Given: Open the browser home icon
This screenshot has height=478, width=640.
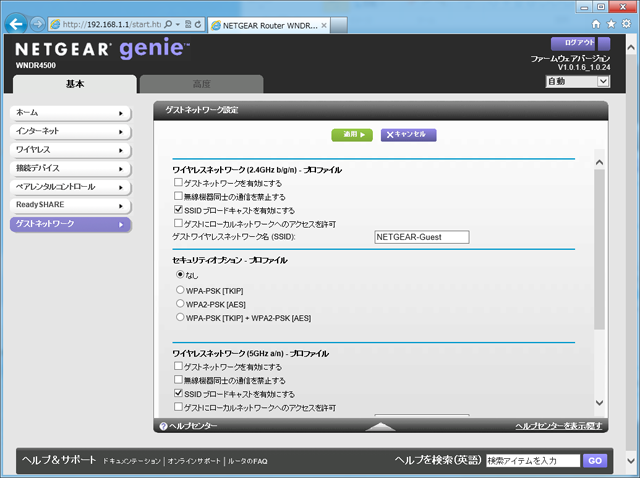Looking at the screenshot, I should tap(597, 22).
